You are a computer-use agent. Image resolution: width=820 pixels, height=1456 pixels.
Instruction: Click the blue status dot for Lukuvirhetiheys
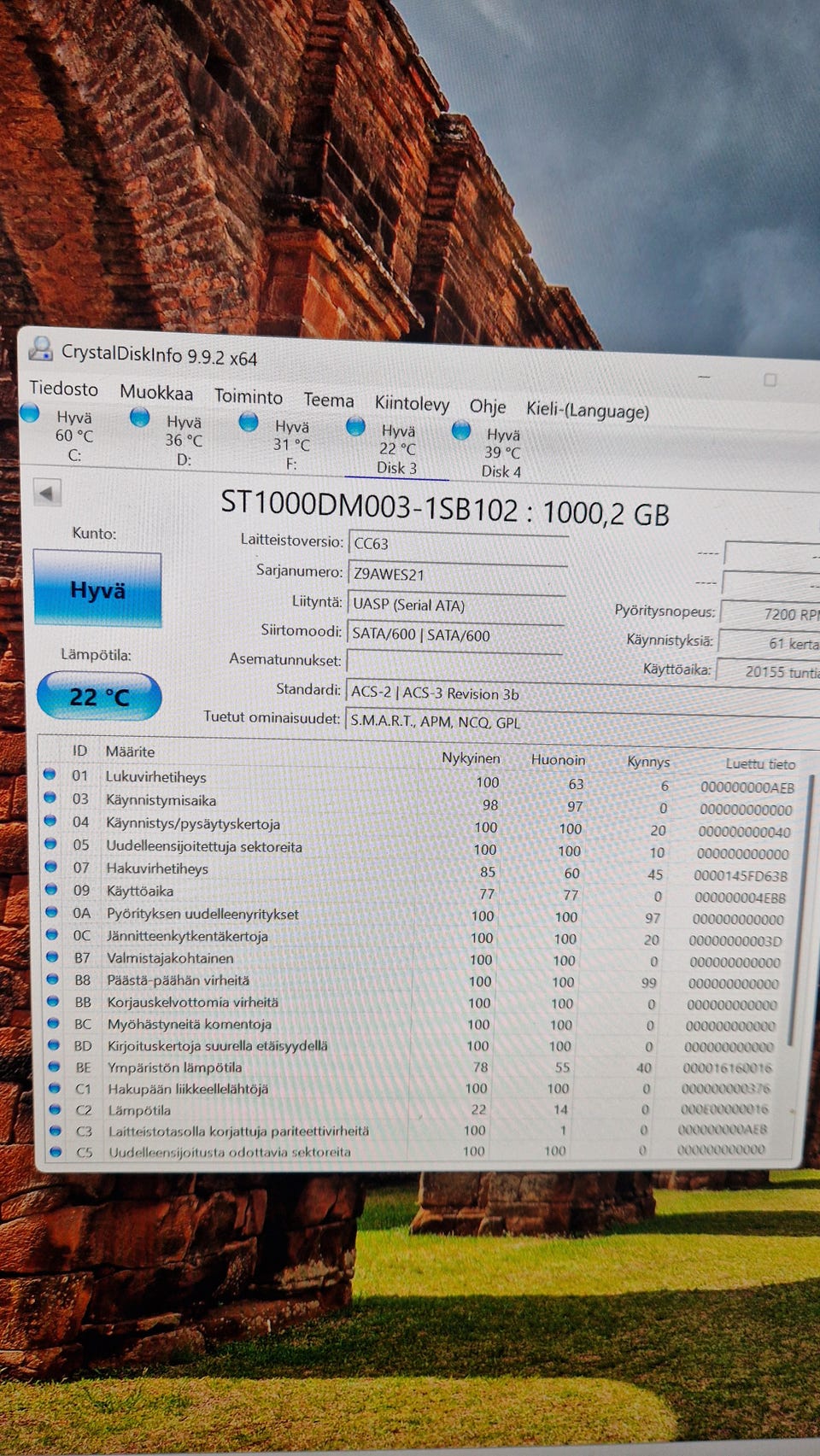(x=50, y=774)
